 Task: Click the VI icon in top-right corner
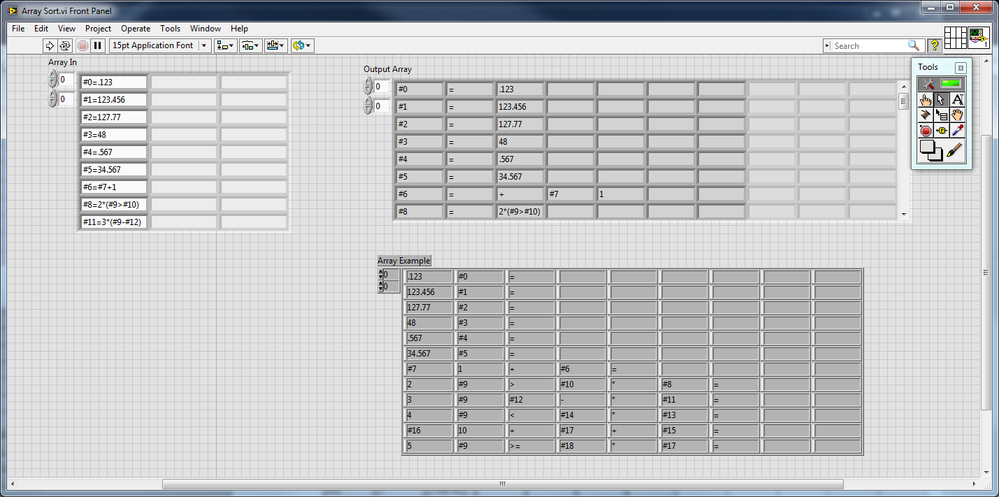(x=979, y=38)
